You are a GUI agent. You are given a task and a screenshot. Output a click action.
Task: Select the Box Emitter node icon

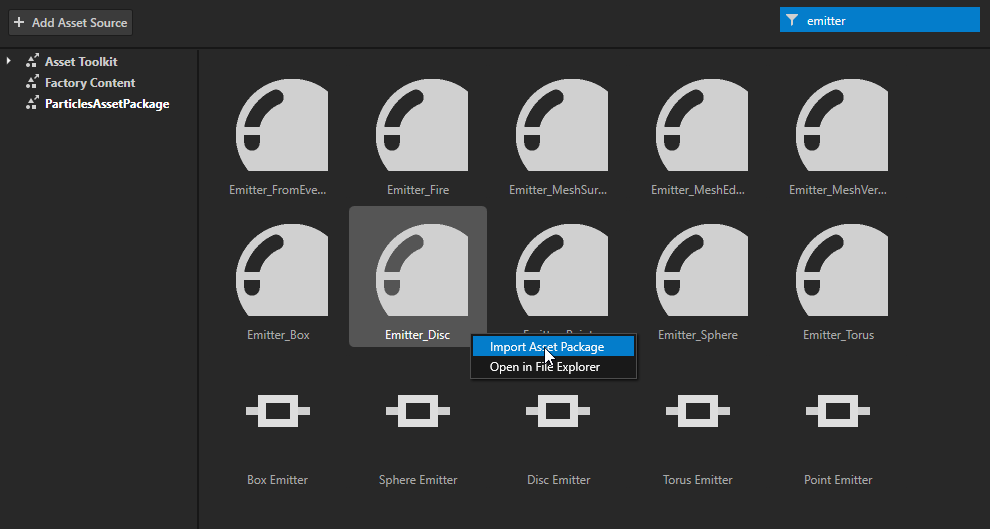pos(278,412)
